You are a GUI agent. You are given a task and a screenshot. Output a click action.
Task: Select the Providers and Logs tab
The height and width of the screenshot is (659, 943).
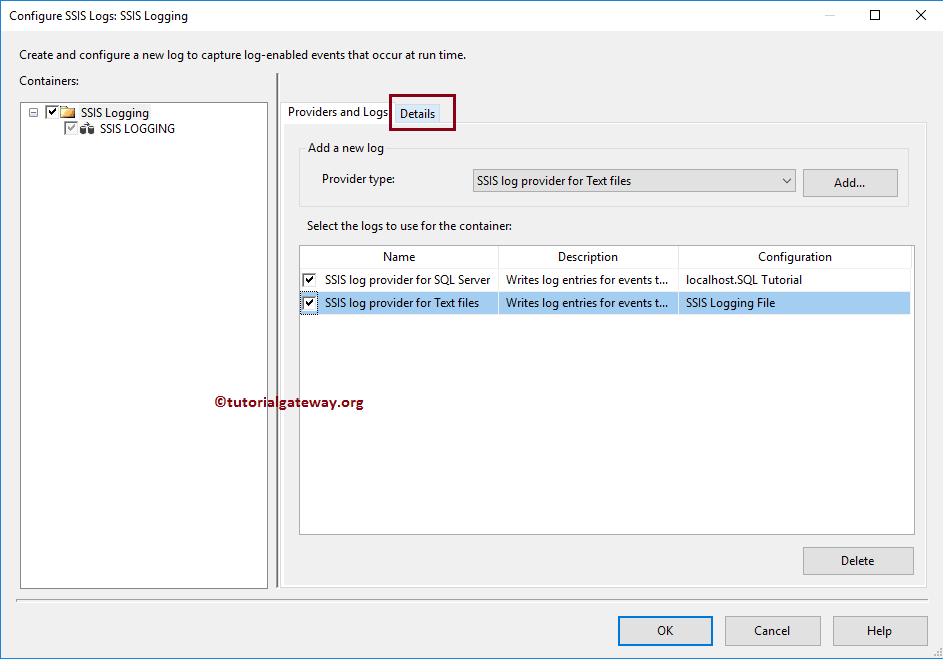(x=338, y=113)
